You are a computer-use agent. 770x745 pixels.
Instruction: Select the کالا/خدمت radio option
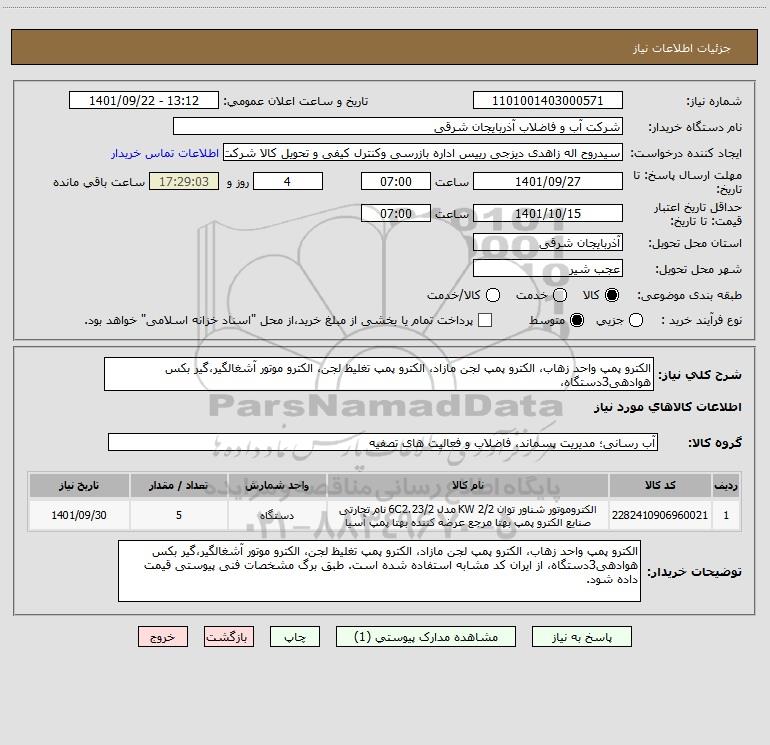click(x=493, y=295)
